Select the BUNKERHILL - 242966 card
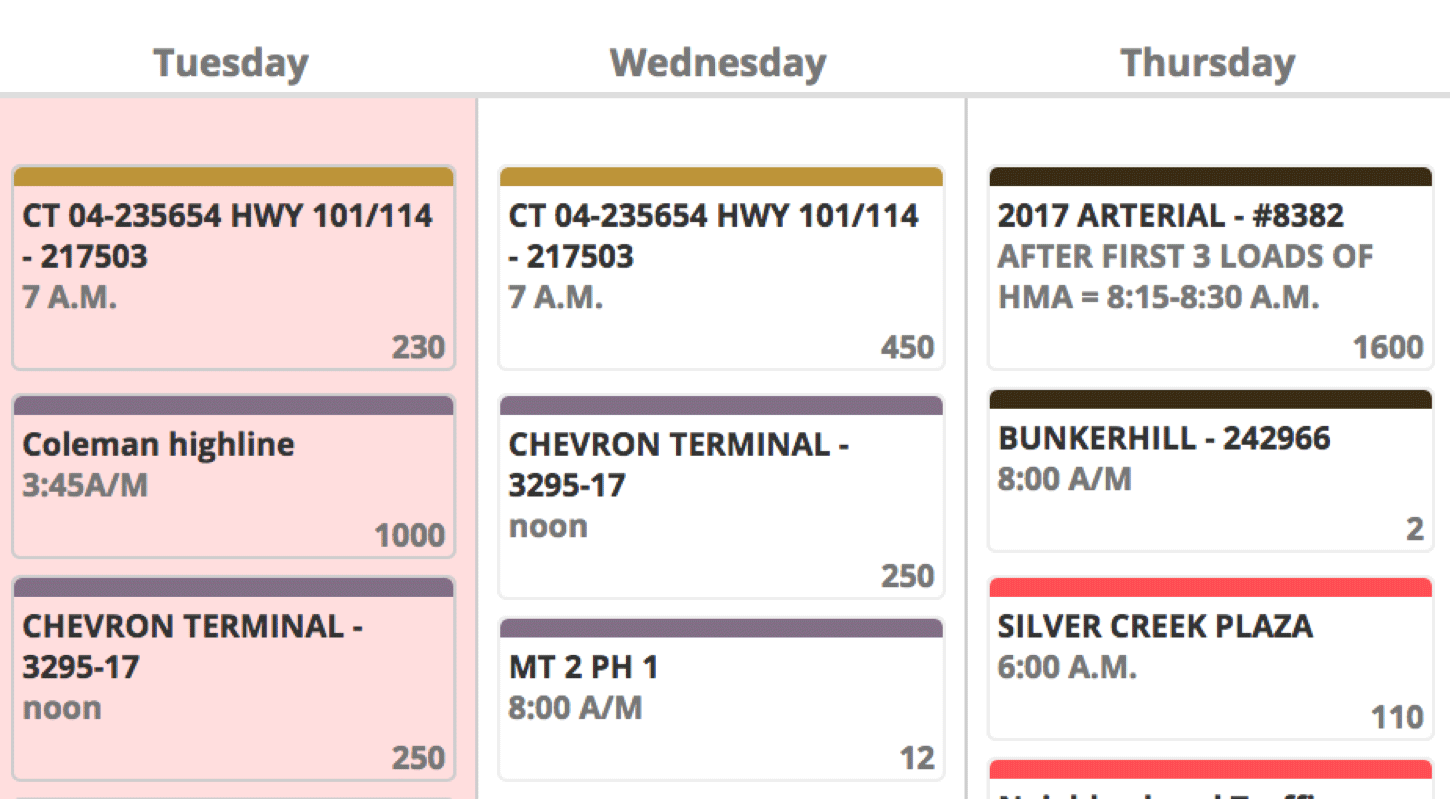This screenshot has width=1450, height=799. point(1211,470)
